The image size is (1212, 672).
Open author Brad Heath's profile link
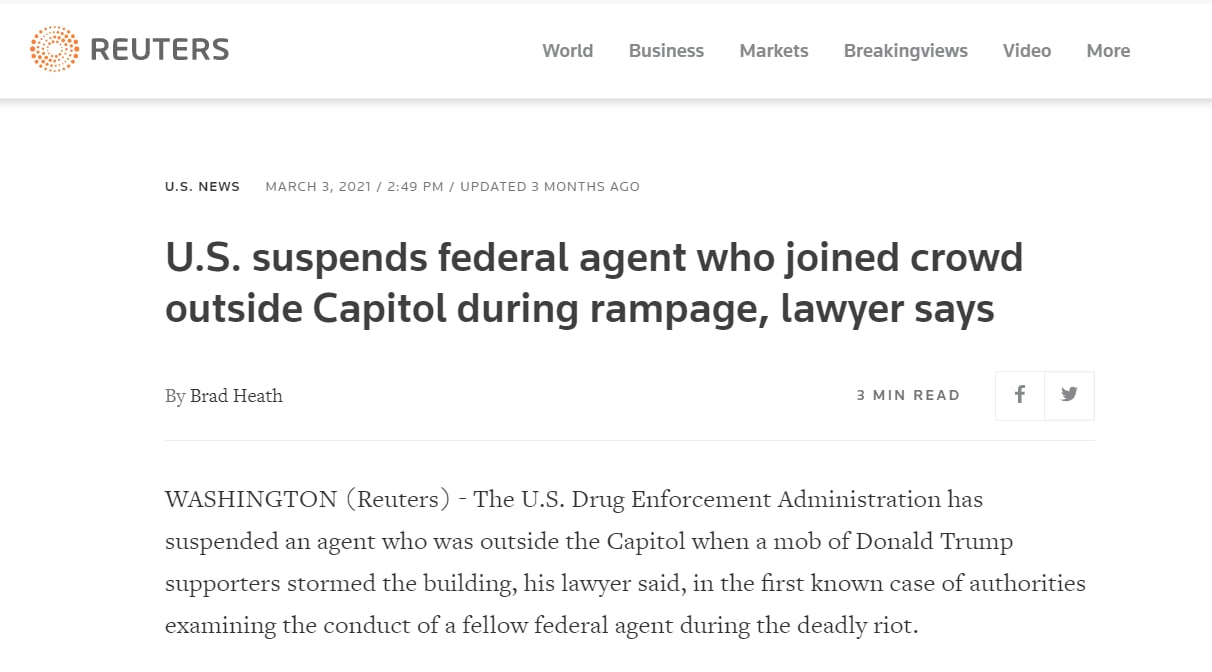pos(236,396)
